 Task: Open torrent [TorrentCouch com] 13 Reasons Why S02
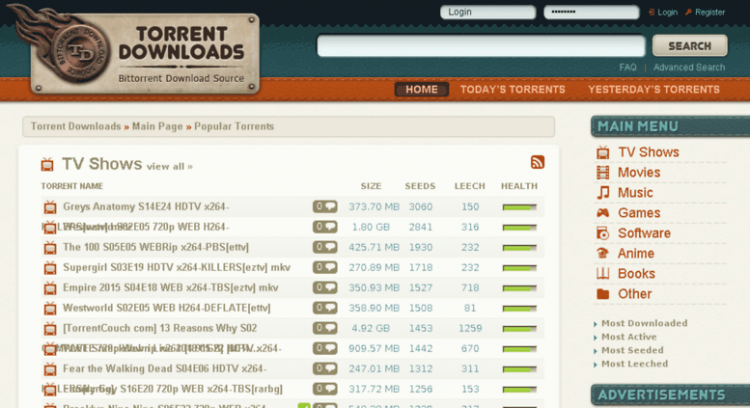[160, 328]
